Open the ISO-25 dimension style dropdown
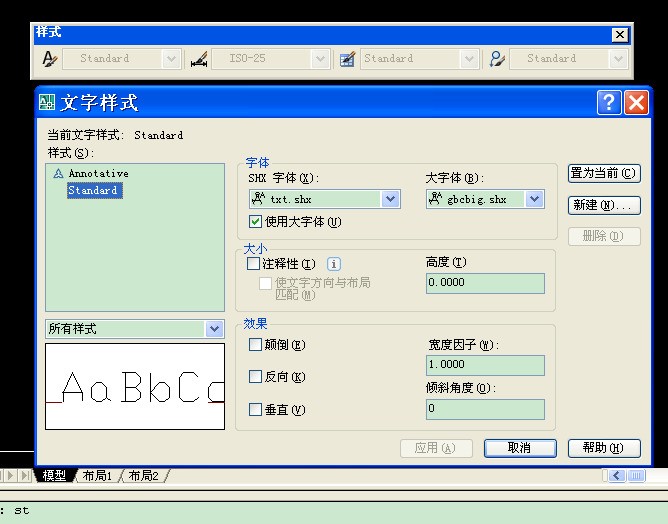 320,59
